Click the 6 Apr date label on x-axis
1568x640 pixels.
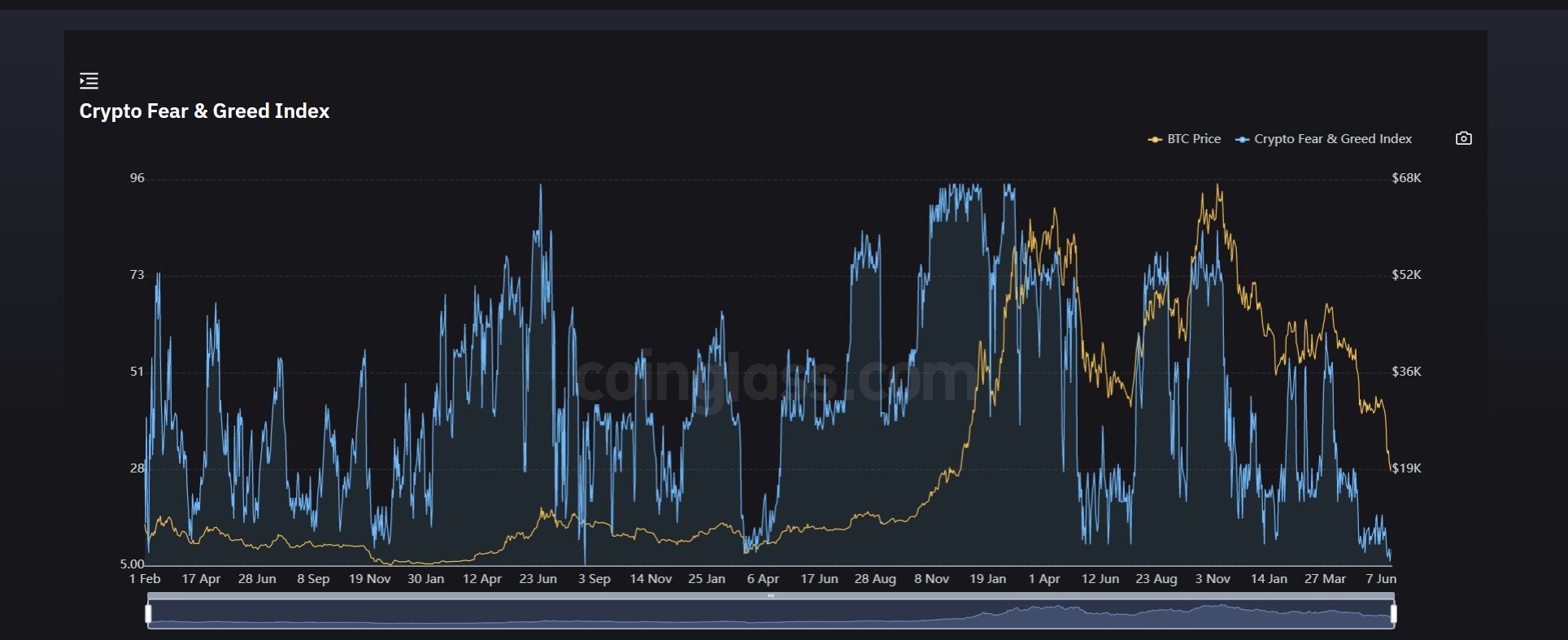click(763, 579)
